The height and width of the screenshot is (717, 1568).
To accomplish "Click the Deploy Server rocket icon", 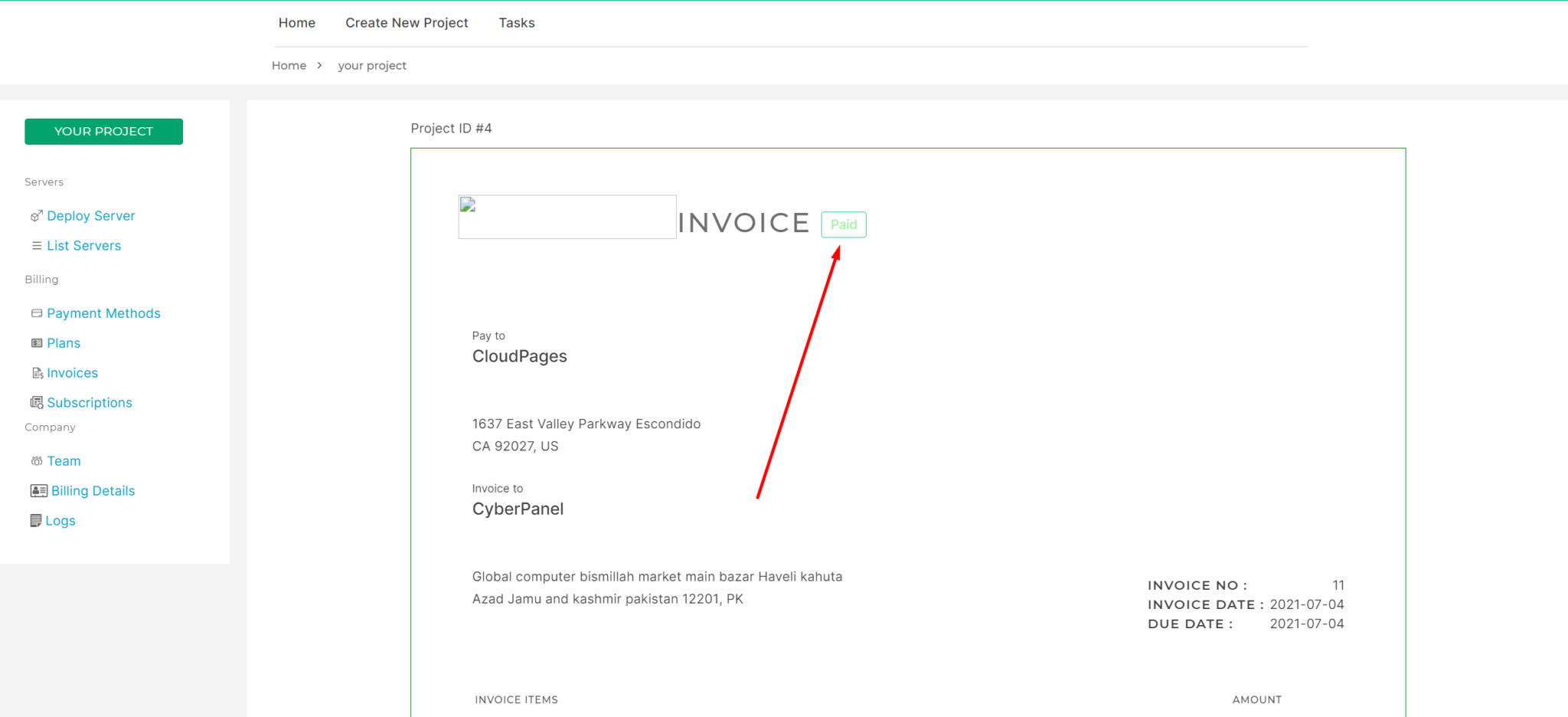I will 36,215.
